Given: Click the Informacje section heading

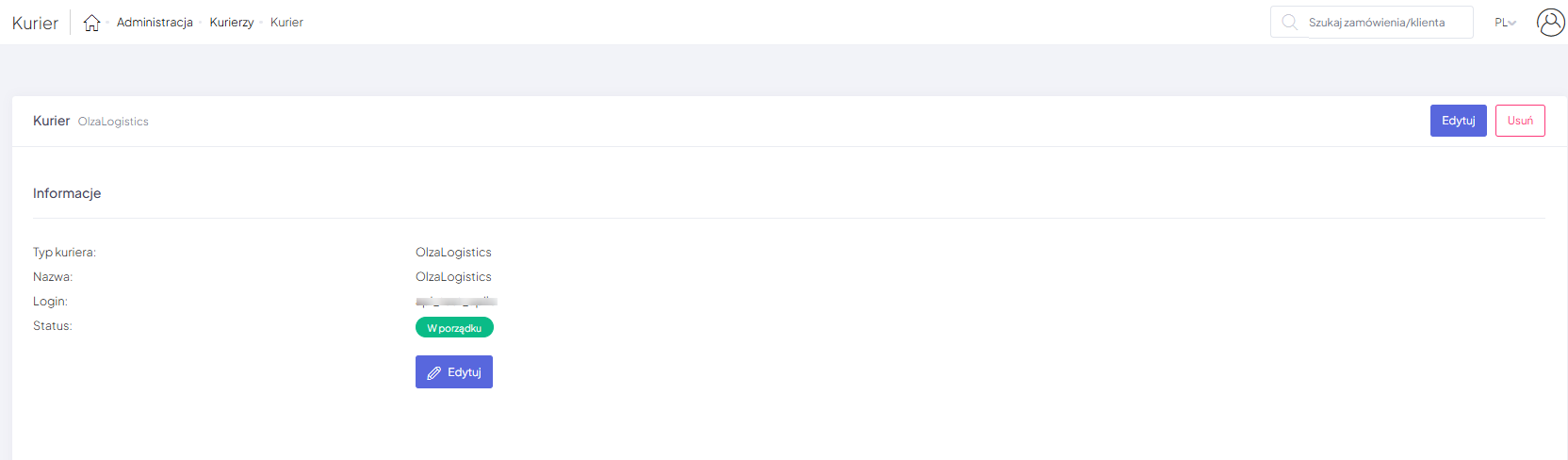Looking at the screenshot, I should pos(67,193).
